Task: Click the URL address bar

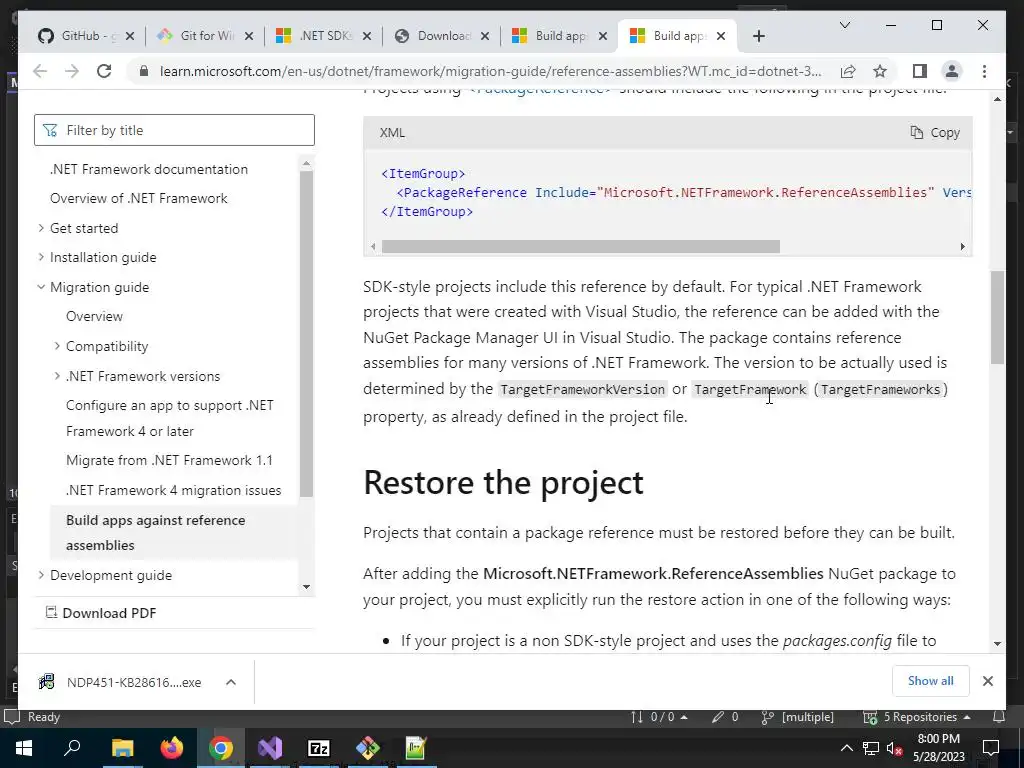Action: (490, 71)
